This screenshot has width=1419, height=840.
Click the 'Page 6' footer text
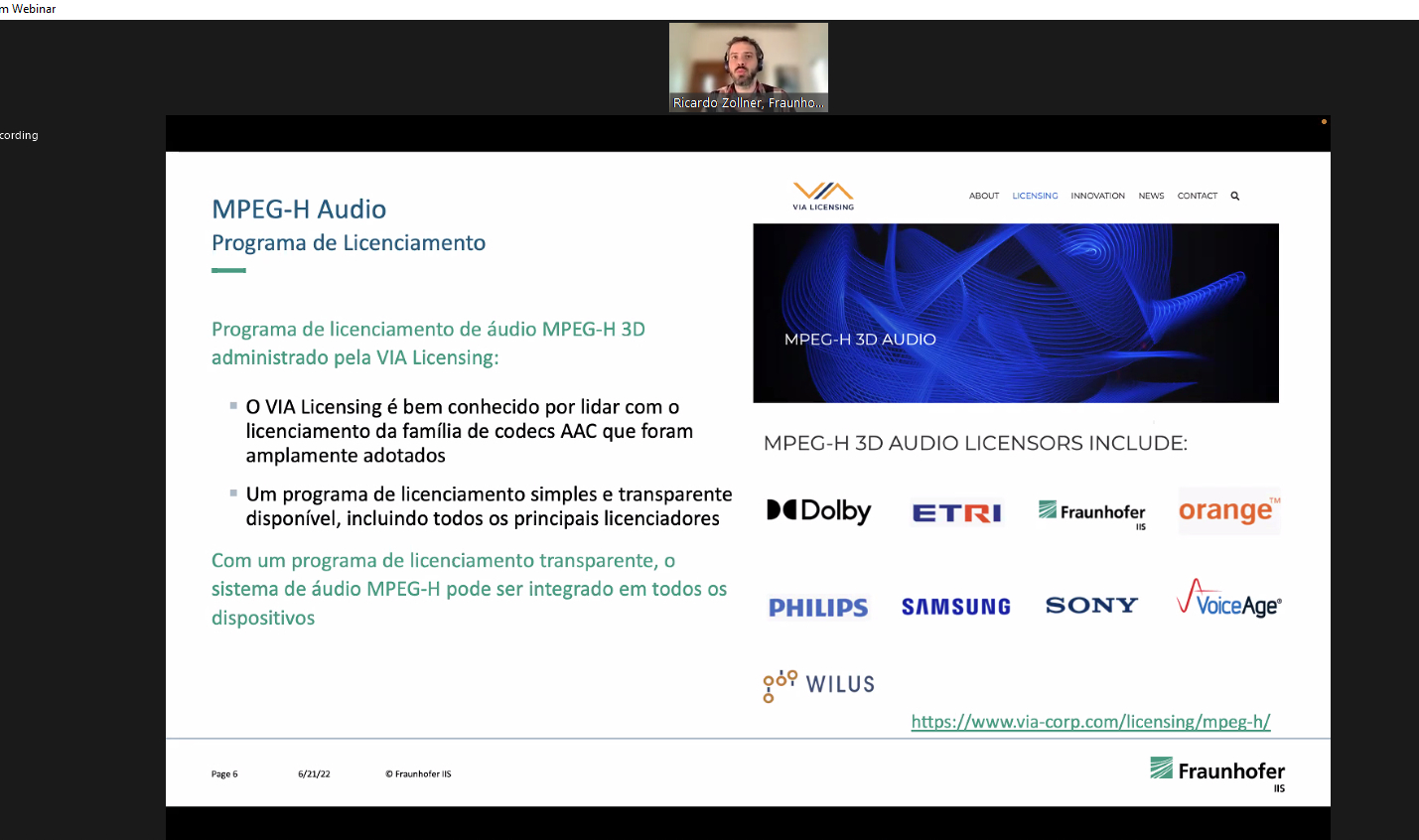(x=224, y=774)
